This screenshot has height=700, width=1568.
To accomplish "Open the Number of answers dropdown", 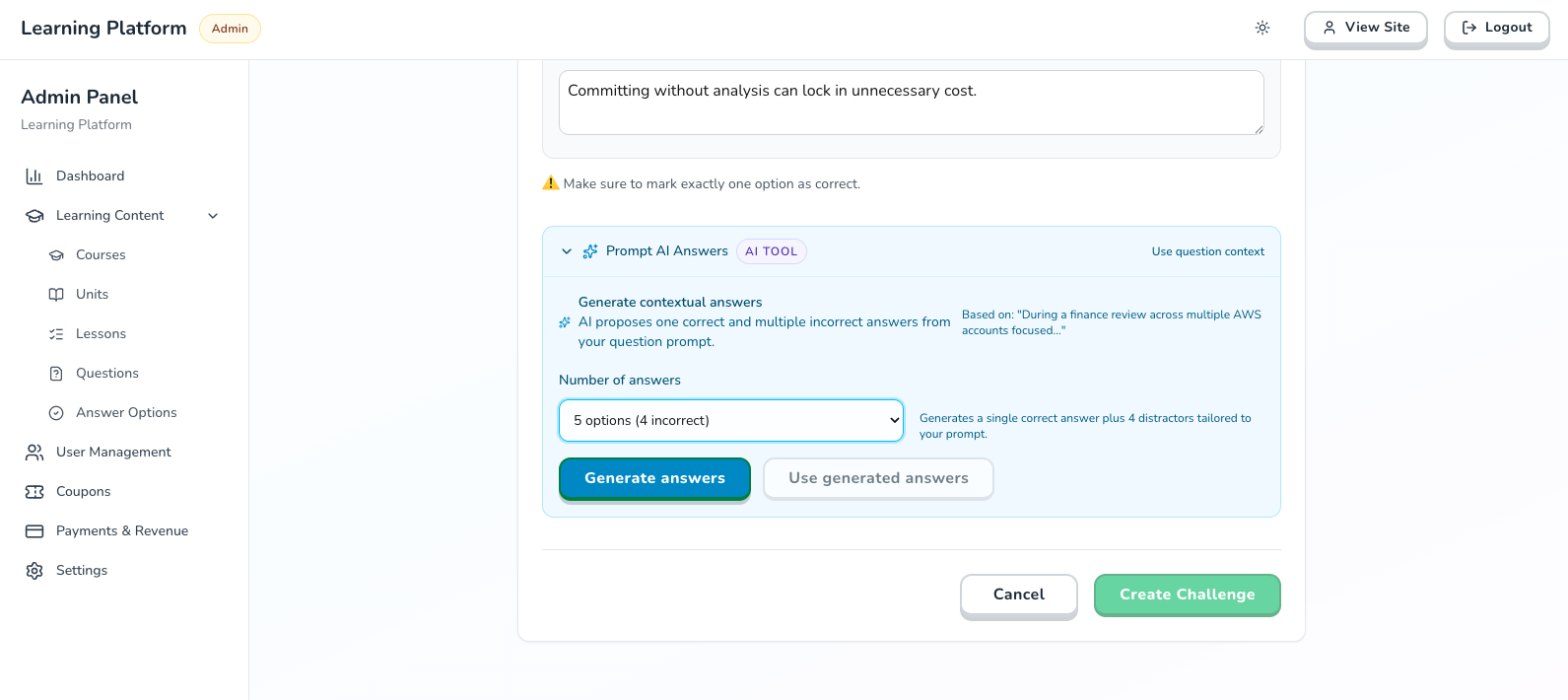I will click(730, 420).
